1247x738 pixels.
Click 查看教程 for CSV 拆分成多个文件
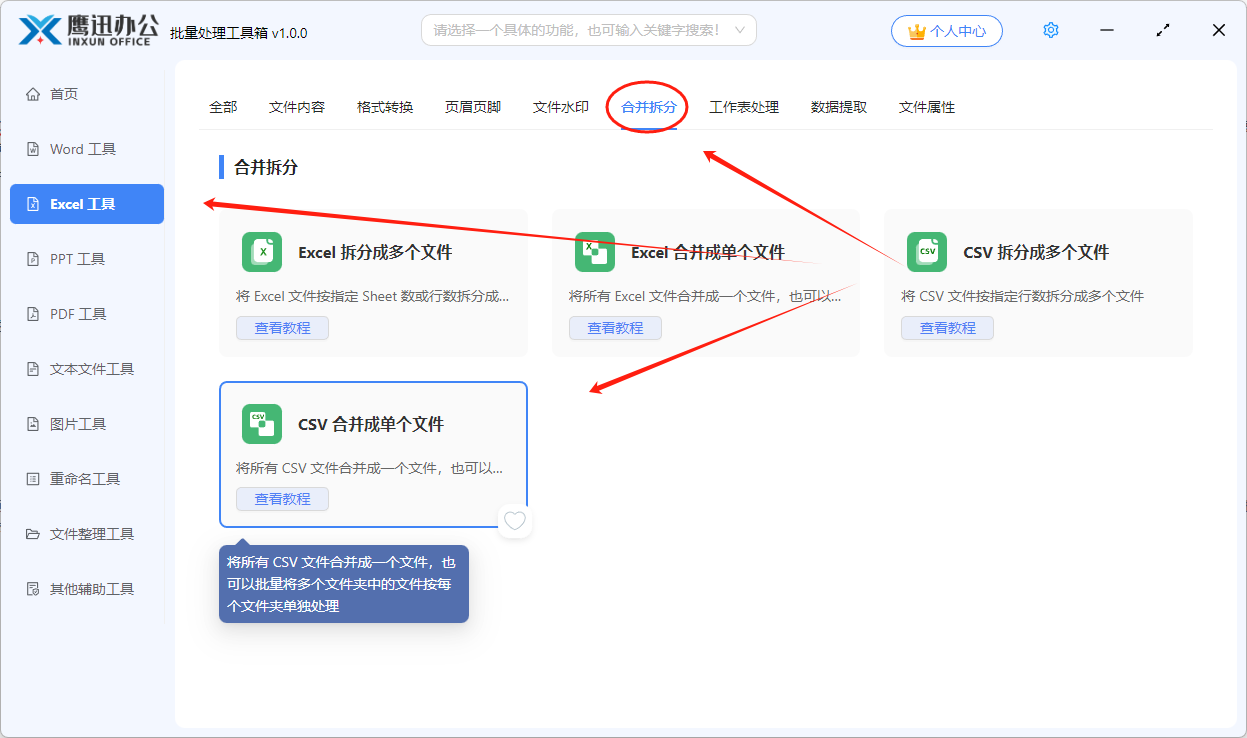(947, 327)
